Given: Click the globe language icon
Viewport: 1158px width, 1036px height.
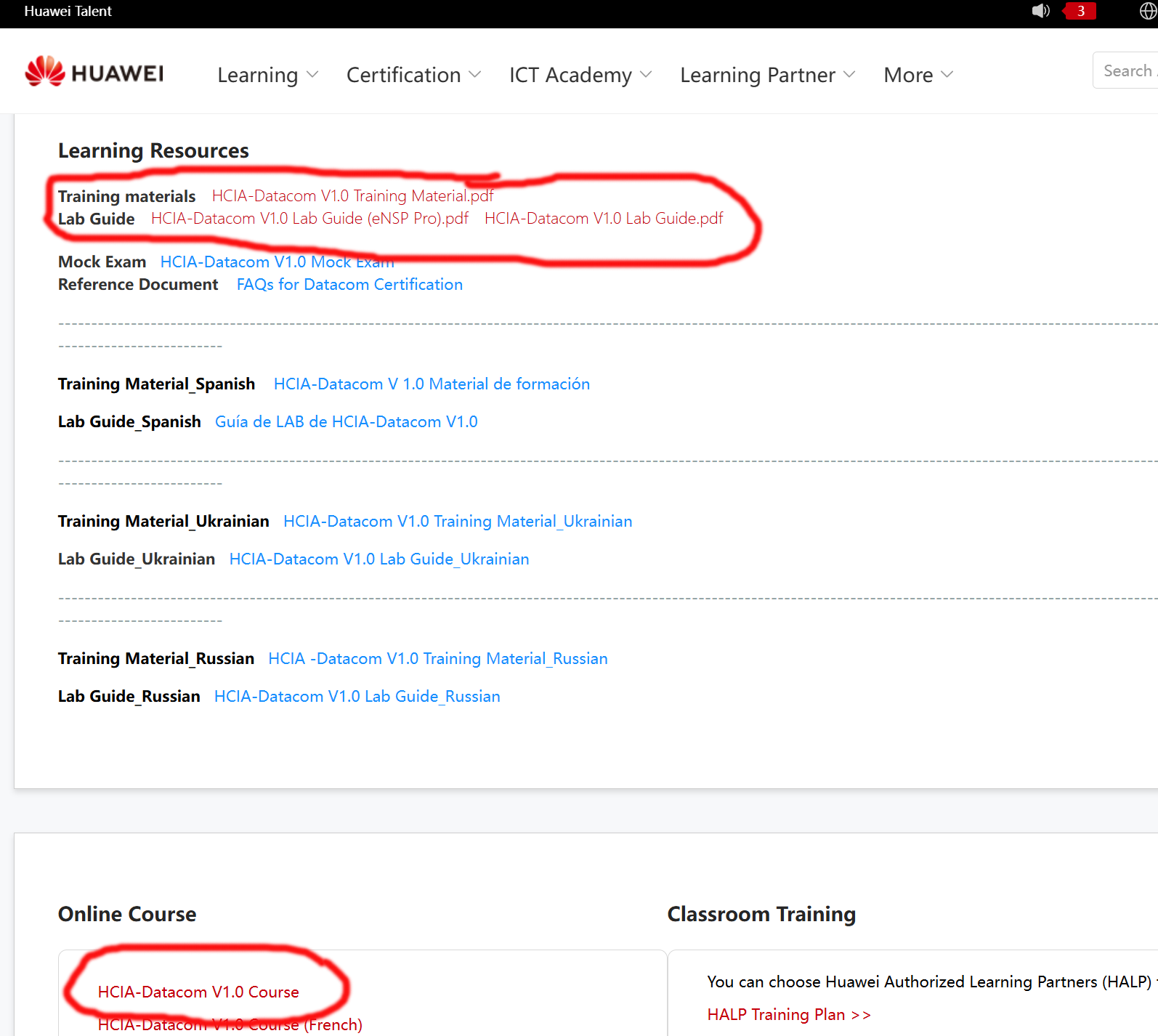Looking at the screenshot, I should point(1148,11).
